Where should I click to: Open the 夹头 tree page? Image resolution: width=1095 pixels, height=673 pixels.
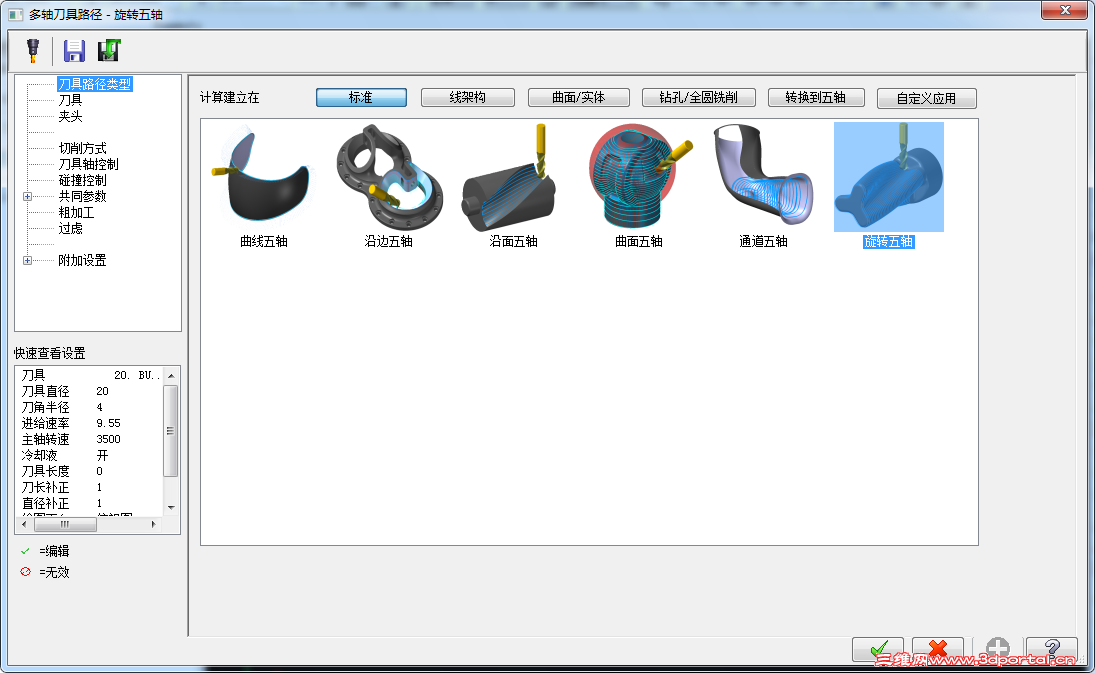(70, 117)
